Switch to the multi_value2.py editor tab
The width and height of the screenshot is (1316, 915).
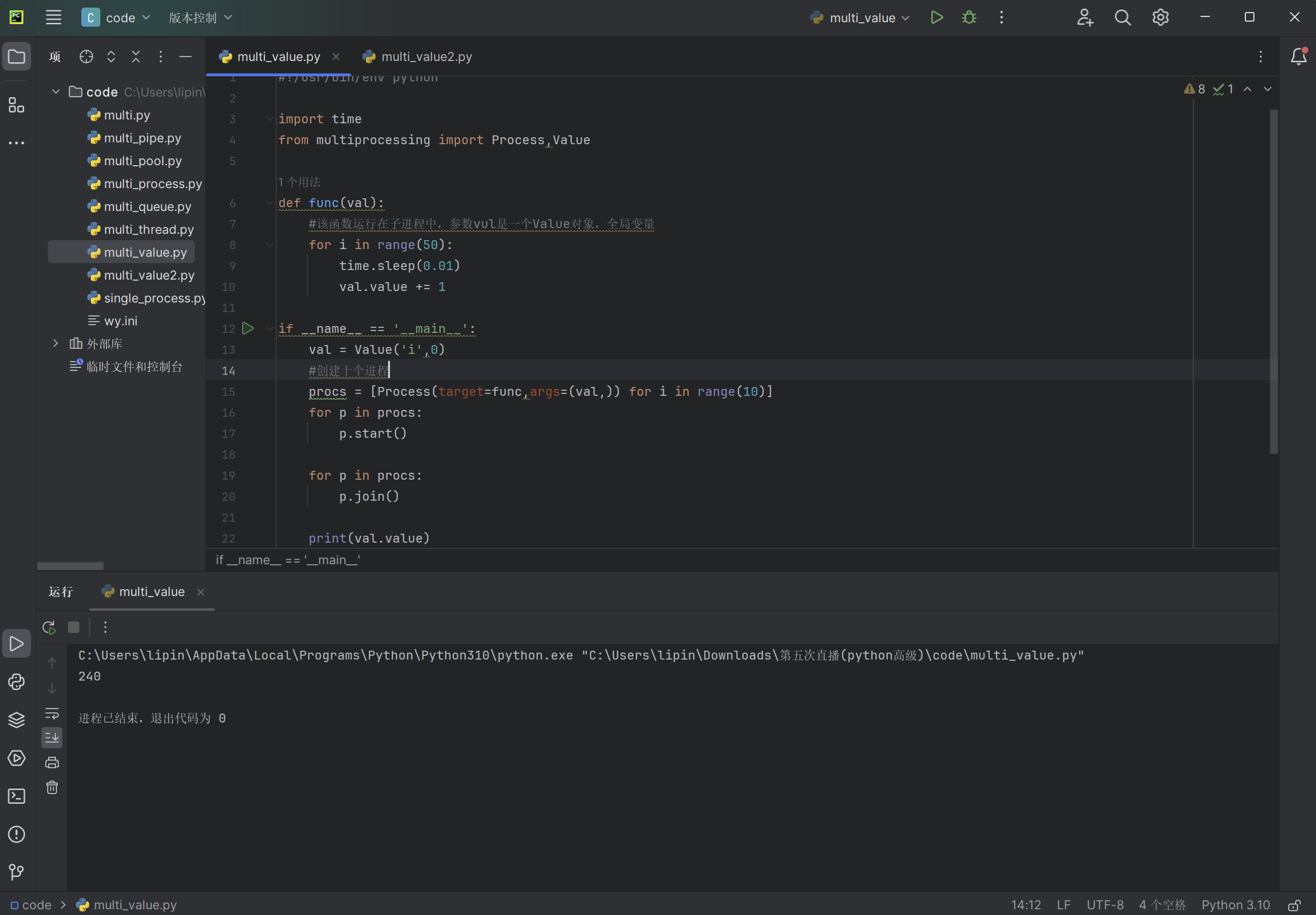[417, 57]
